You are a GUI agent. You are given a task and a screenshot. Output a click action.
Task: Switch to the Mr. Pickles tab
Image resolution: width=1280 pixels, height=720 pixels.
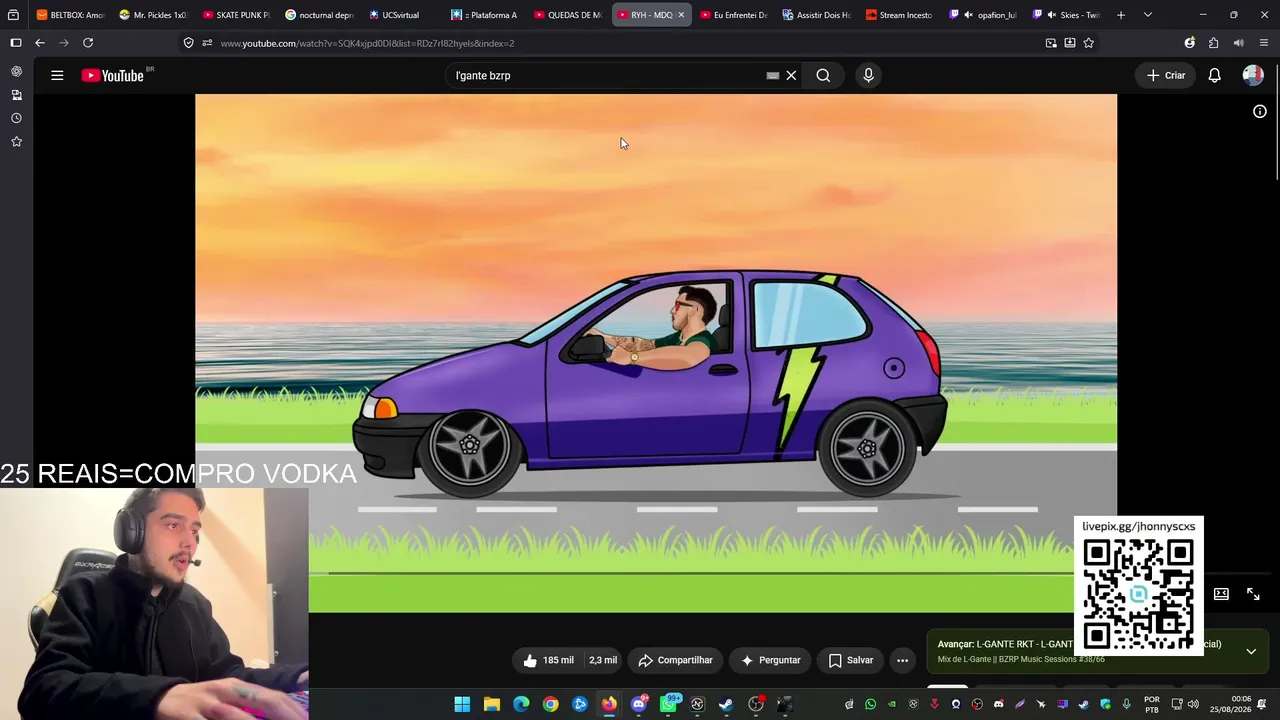pos(153,15)
